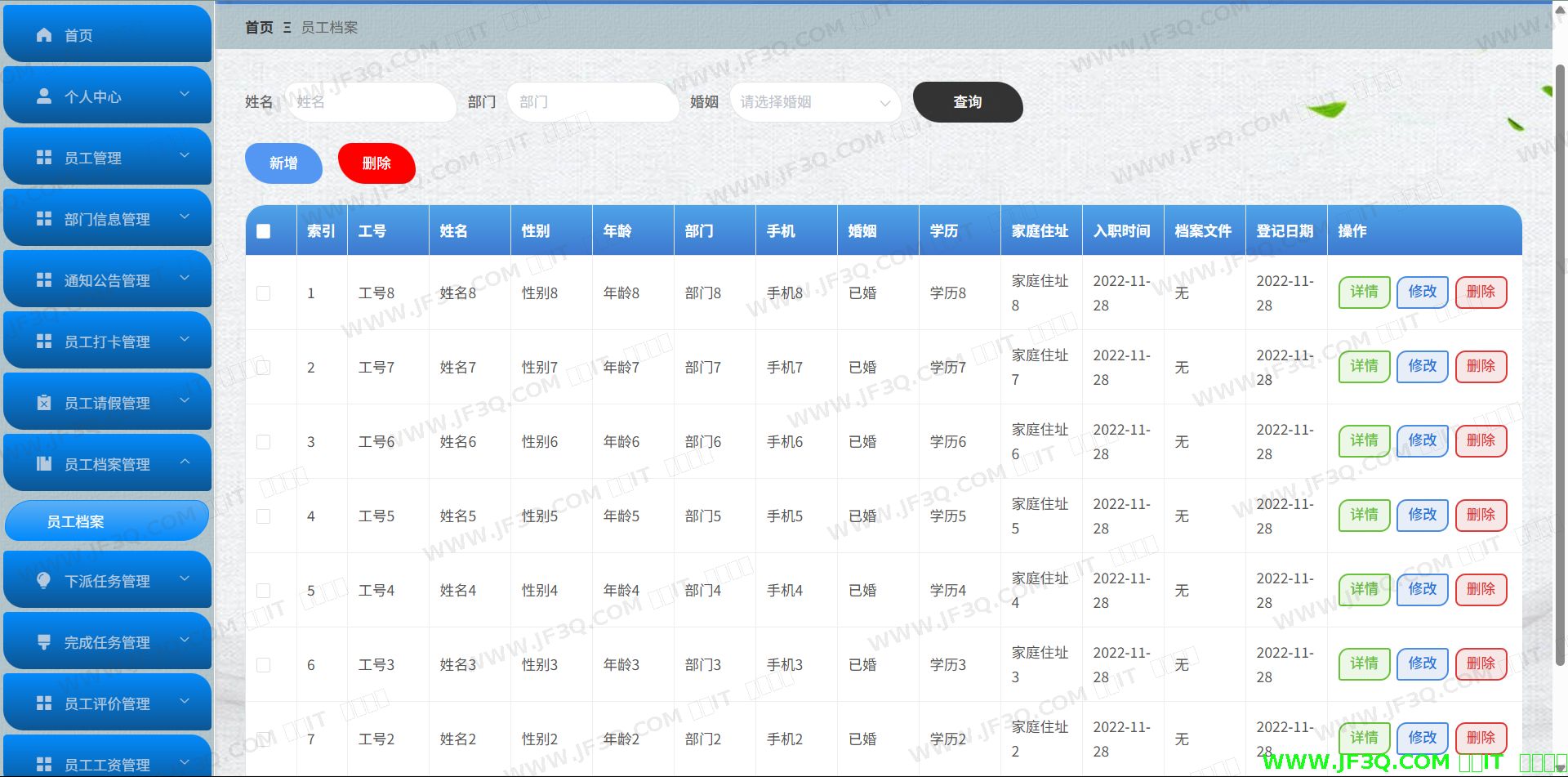This screenshot has width=1568, height=777.
Task: Click the grid icon beside 部门信息管理
Action: click(x=44, y=219)
